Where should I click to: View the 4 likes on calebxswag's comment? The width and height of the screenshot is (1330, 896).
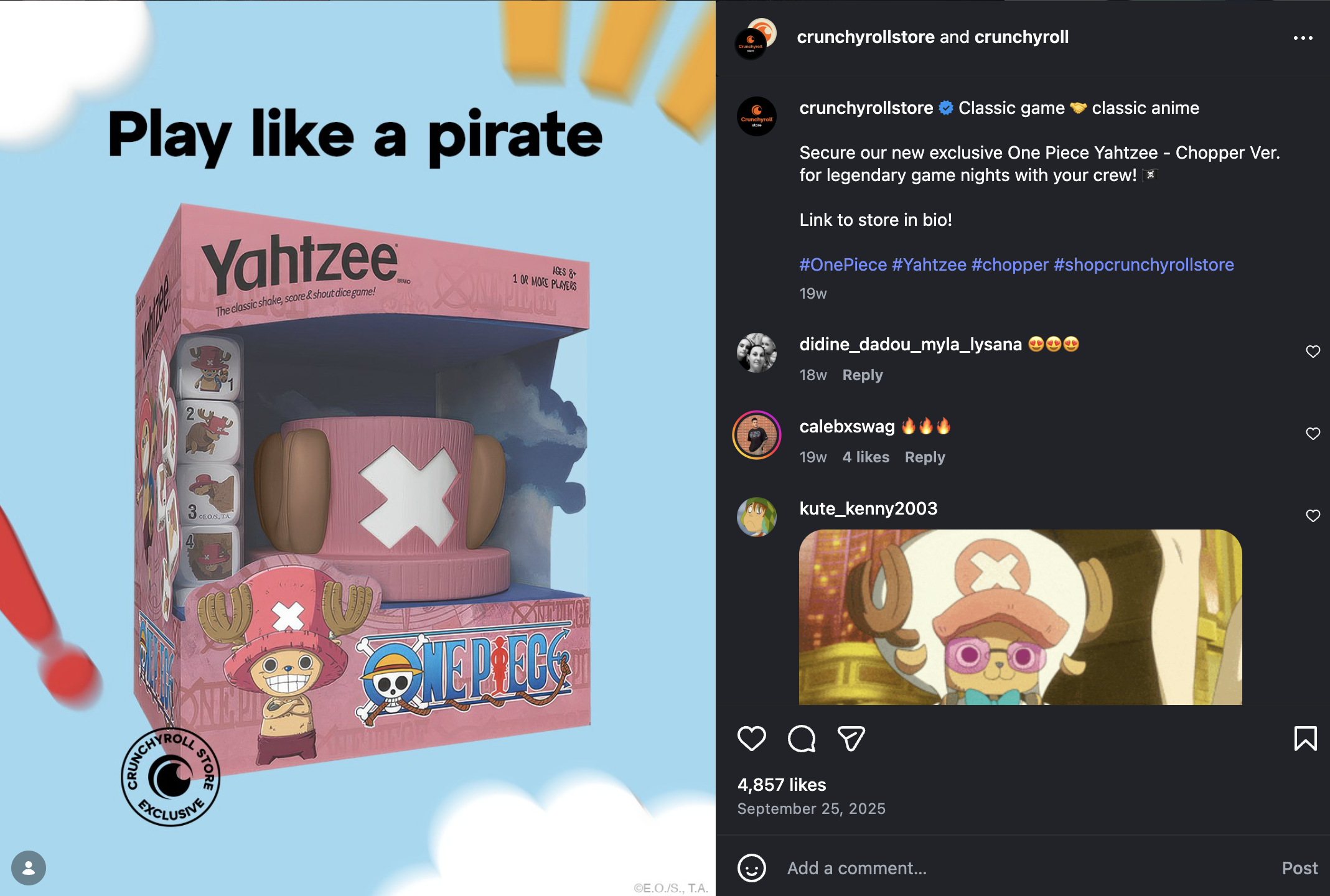pyautogui.click(x=866, y=457)
